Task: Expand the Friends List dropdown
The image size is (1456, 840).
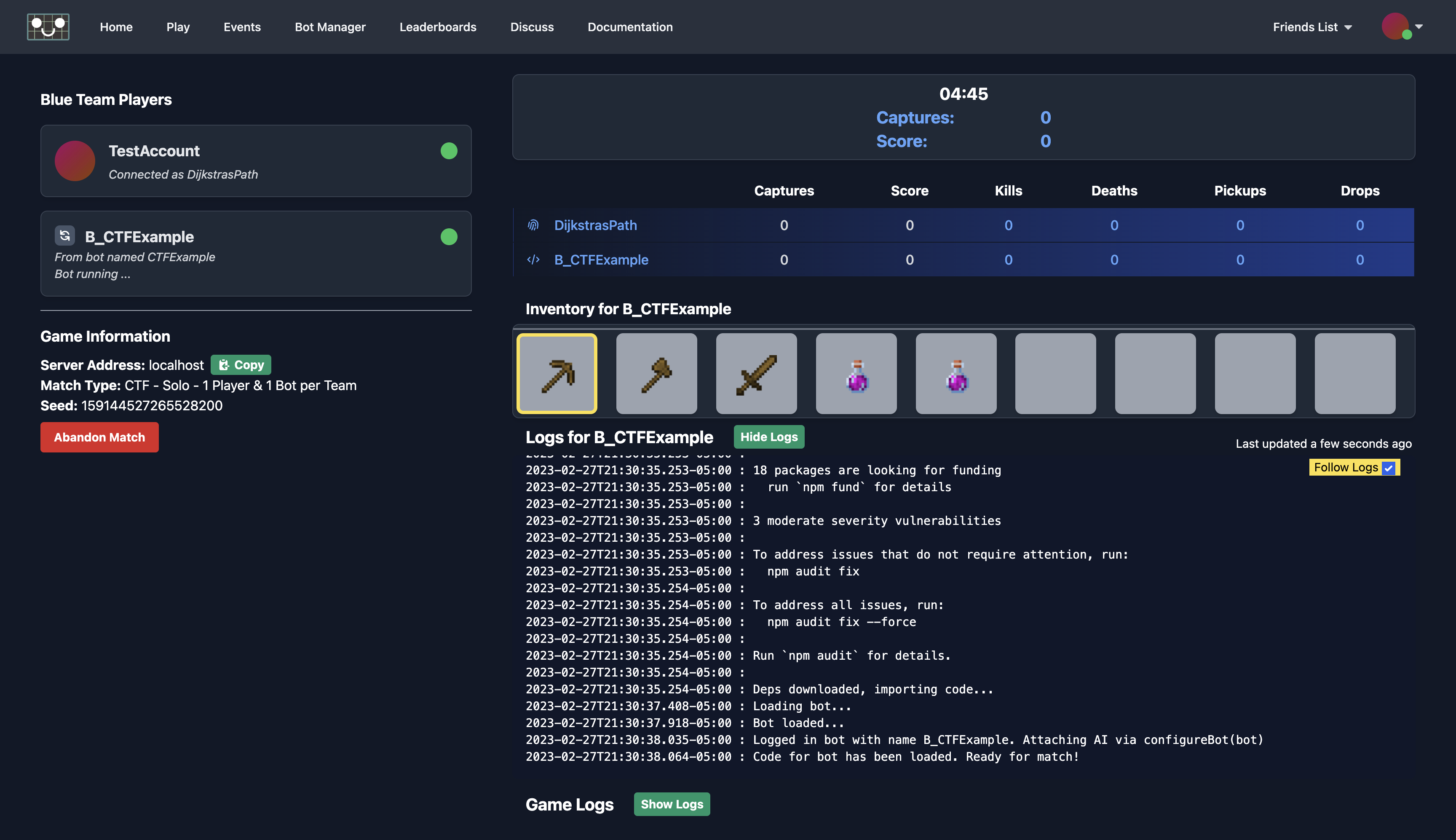Action: 1312,27
